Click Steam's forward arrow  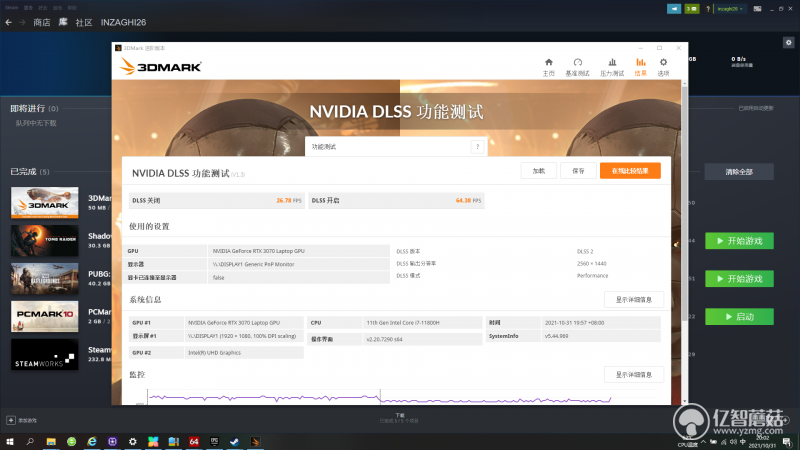22,22
